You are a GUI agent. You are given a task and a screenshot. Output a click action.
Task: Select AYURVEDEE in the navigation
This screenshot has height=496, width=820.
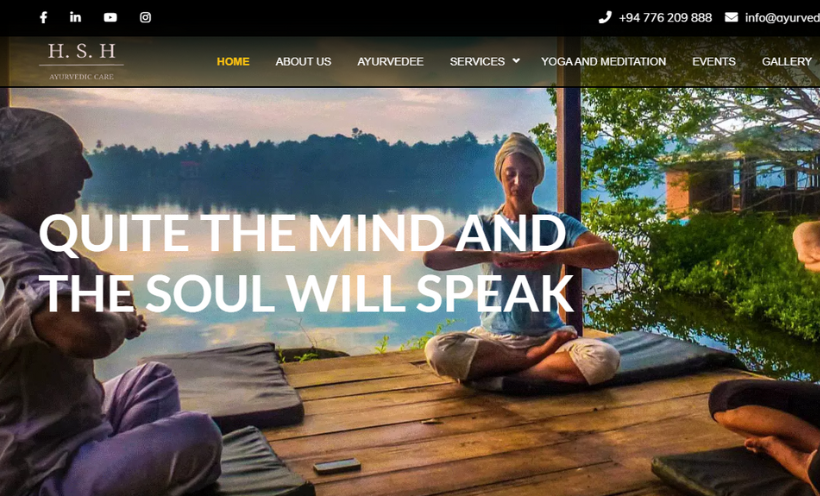pos(390,62)
